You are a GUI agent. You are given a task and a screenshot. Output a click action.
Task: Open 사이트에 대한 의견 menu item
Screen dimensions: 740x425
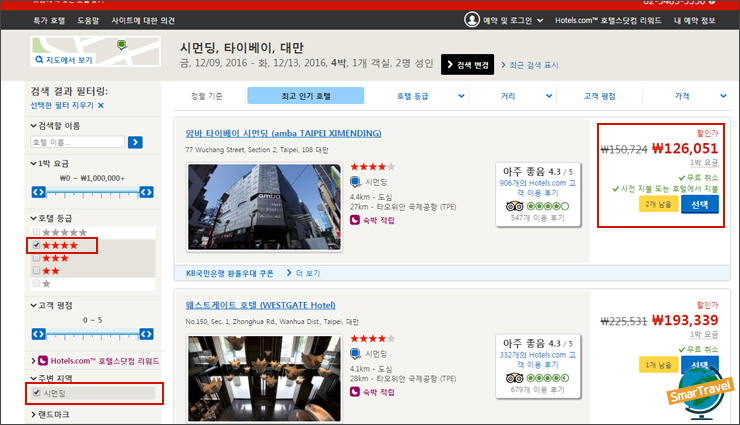coord(143,21)
